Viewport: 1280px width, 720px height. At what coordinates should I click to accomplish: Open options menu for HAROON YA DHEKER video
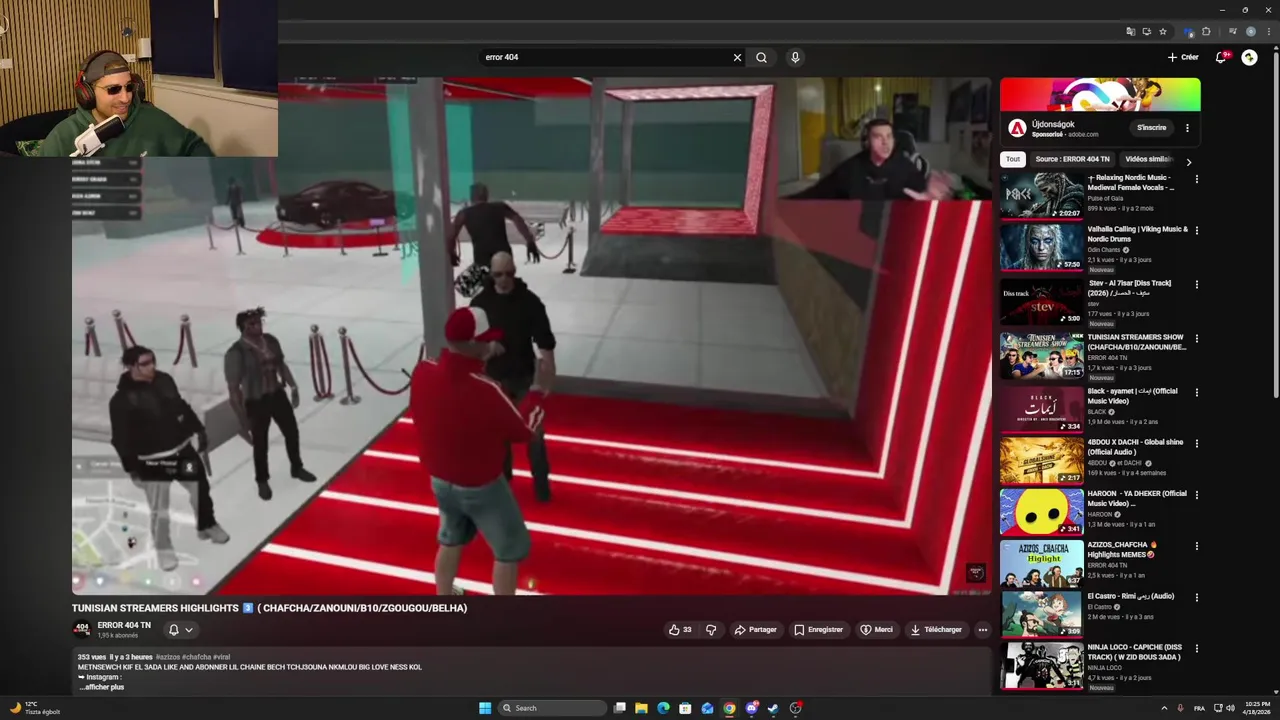coord(1196,495)
